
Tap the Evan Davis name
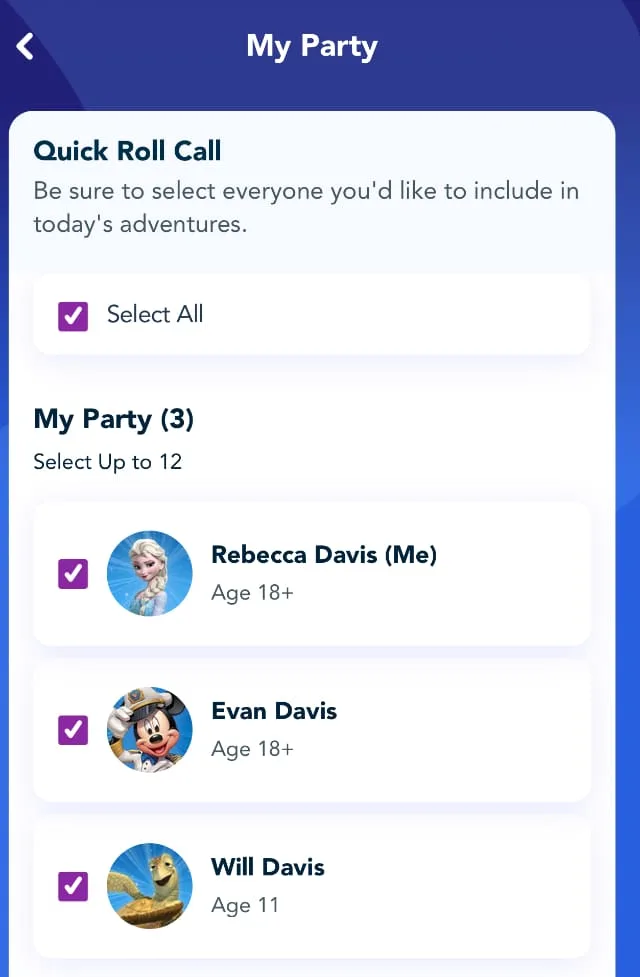(x=274, y=711)
